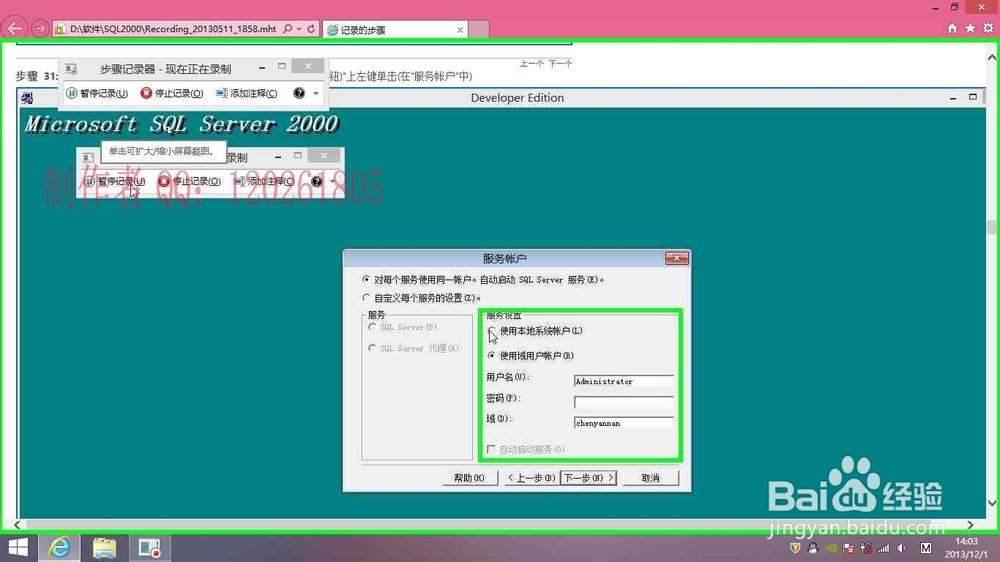Screen dimensions: 1000x562
Task: Jump to next step via 下一个 link
Action: click(x=560, y=64)
